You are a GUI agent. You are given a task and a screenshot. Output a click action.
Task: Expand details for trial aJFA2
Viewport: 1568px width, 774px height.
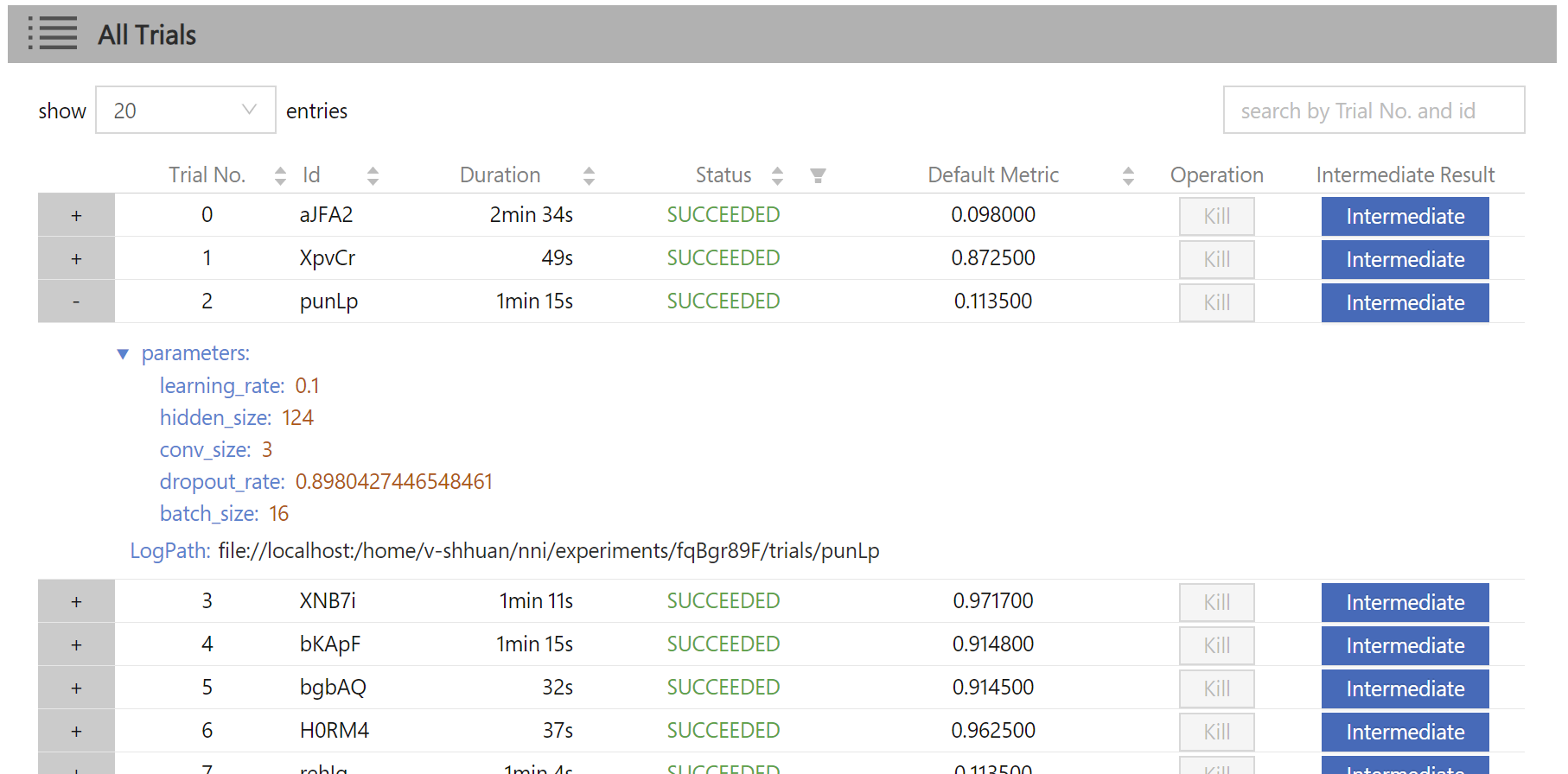[x=76, y=216]
